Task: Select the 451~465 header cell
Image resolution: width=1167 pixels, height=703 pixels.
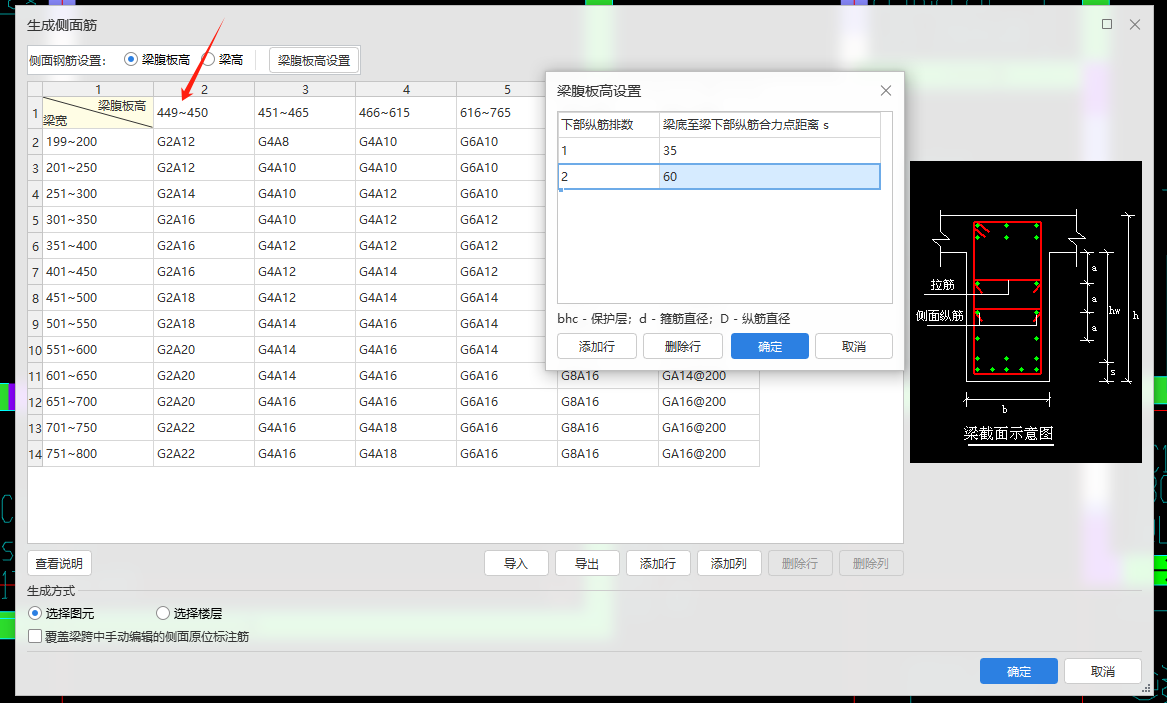Action: click(x=305, y=113)
